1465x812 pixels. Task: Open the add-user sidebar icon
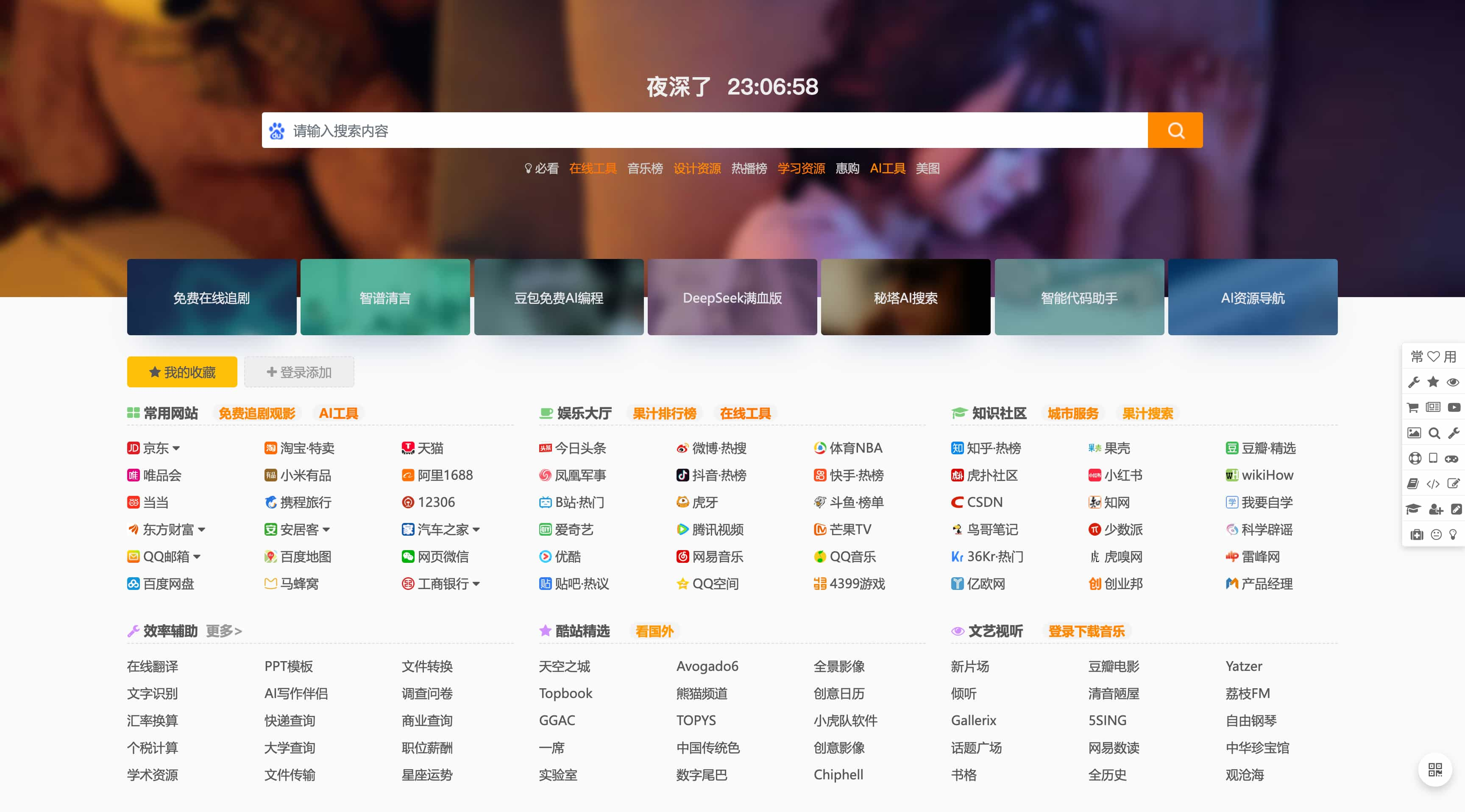tap(1435, 509)
